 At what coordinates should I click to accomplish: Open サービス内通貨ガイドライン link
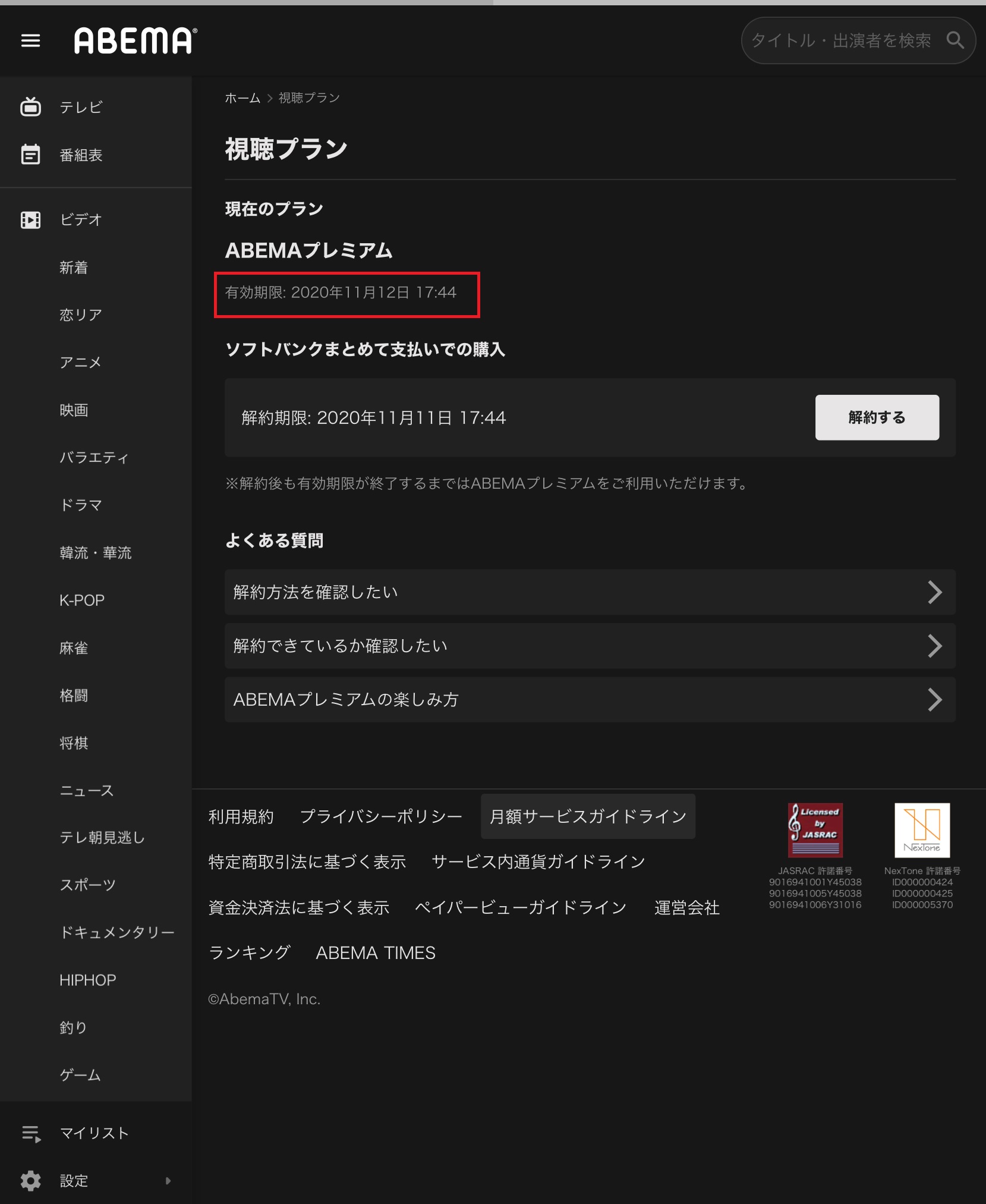tap(538, 862)
